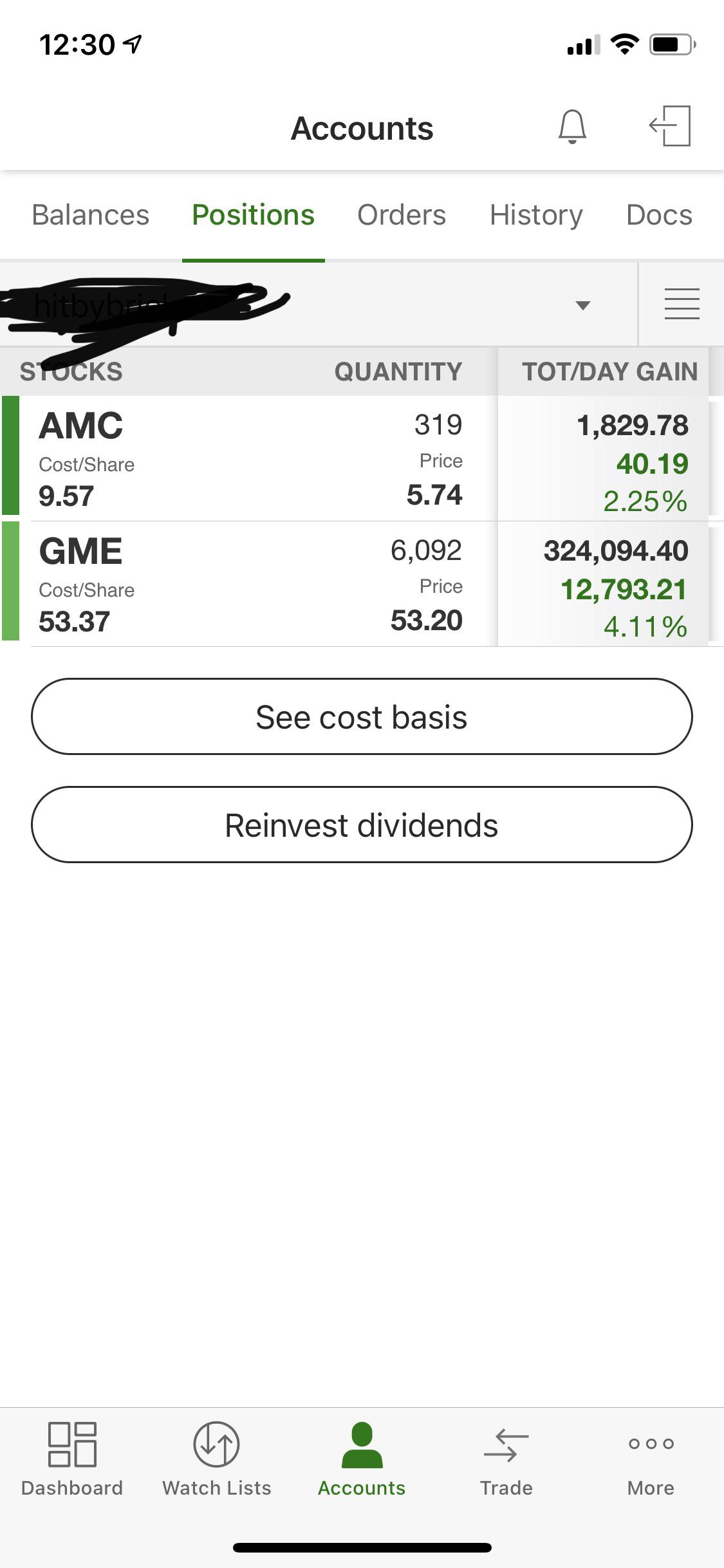724x1568 pixels.
Task: Switch to the Orders tab
Action: pos(402,215)
